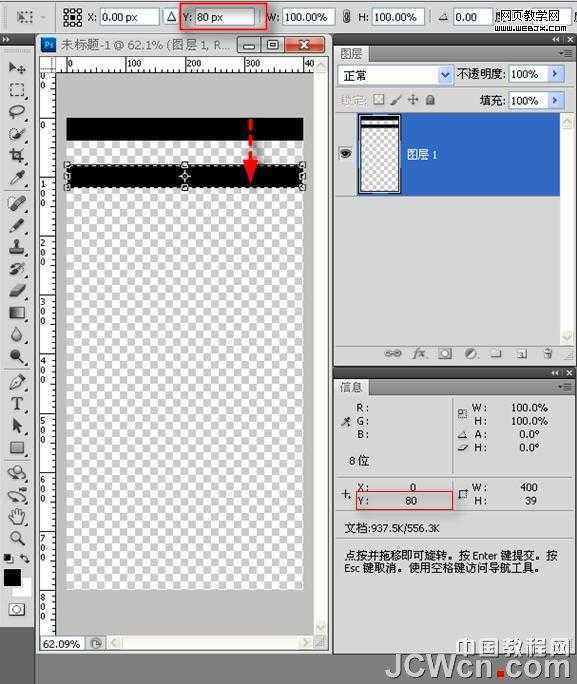Click the 图层 1 layer thumbnail
This screenshot has width=577, height=684.
379,154
